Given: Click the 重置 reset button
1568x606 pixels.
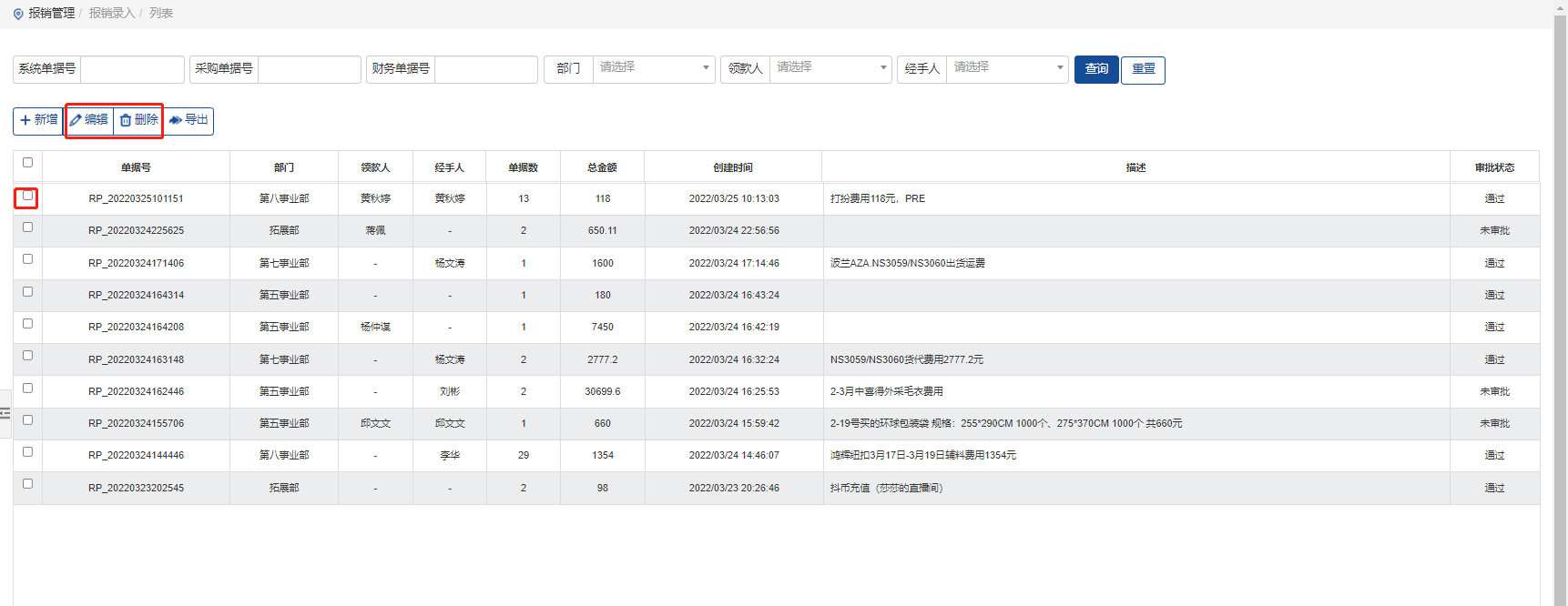Looking at the screenshot, I should coord(1143,69).
